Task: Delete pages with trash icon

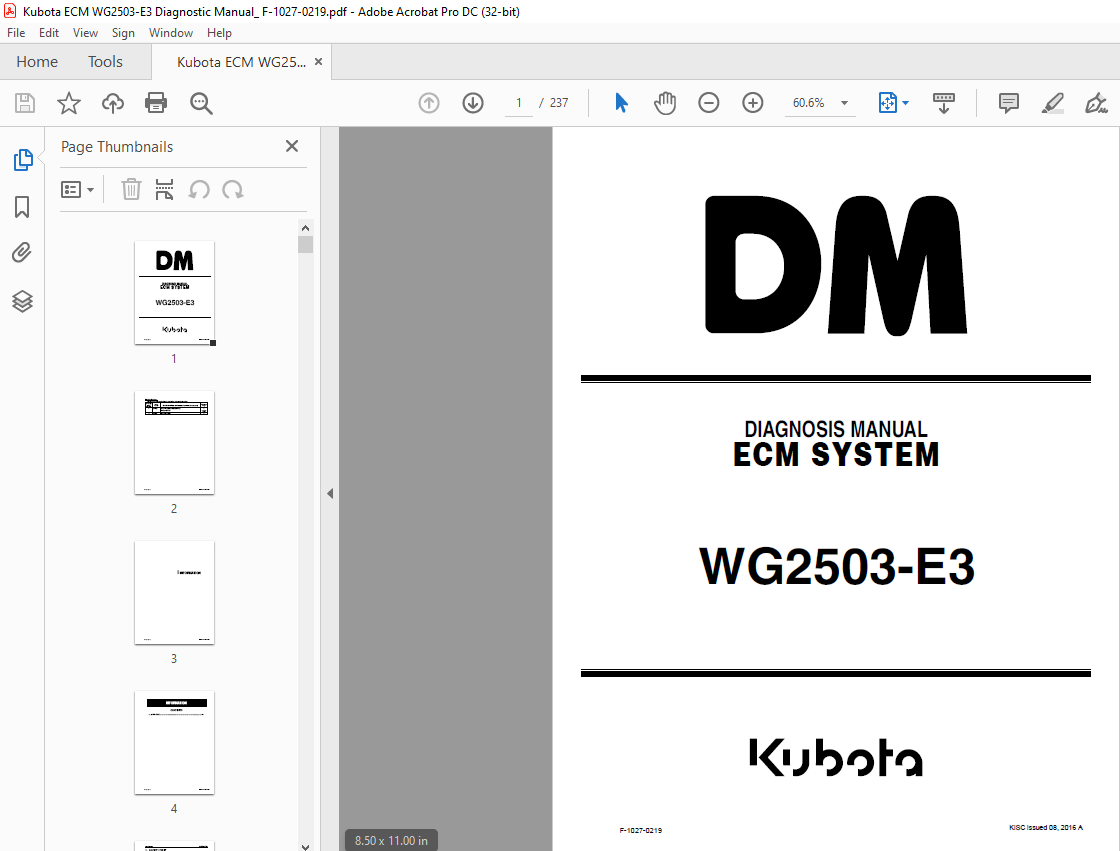Action: (131, 189)
